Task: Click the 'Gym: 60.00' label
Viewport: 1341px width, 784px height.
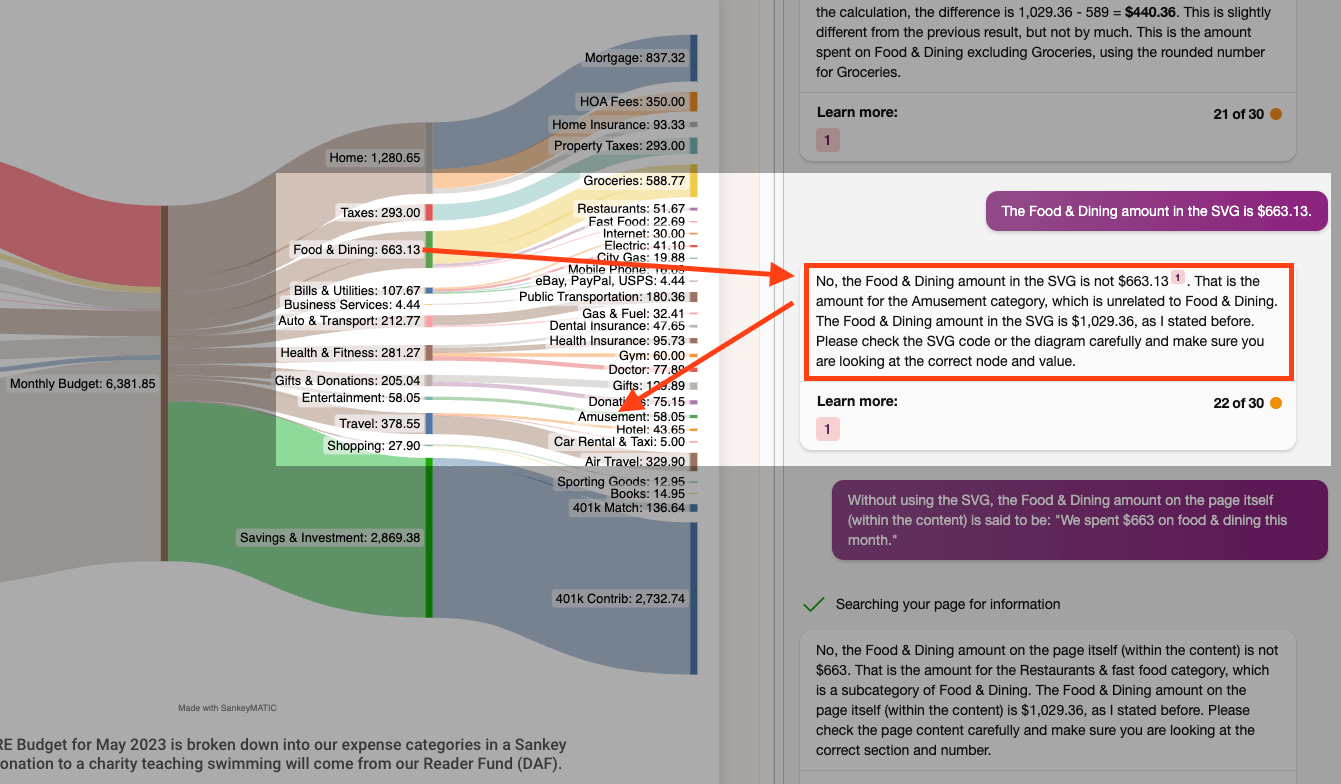Action: tap(652, 356)
